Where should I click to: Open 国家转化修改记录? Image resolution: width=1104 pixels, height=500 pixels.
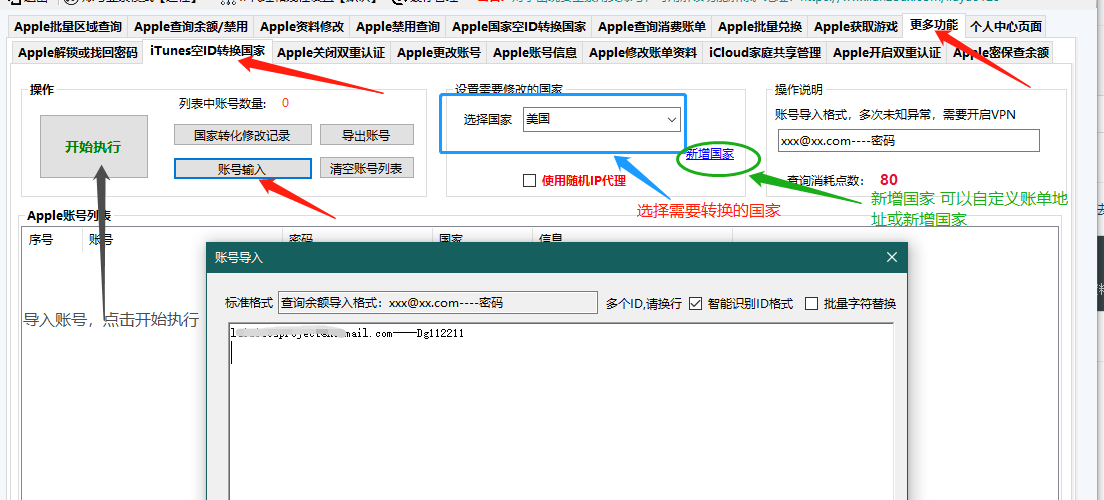click(242, 135)
